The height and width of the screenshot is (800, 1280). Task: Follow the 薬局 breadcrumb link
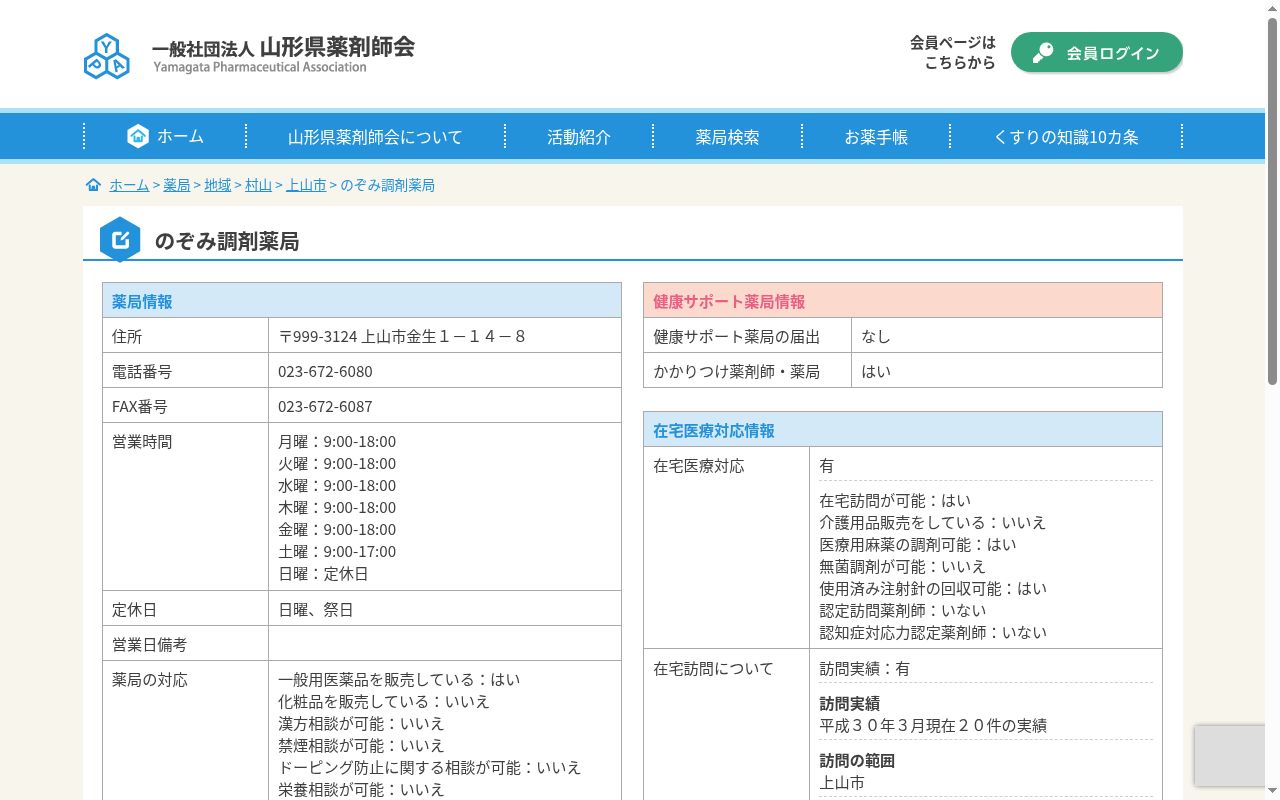pos(177,185)
